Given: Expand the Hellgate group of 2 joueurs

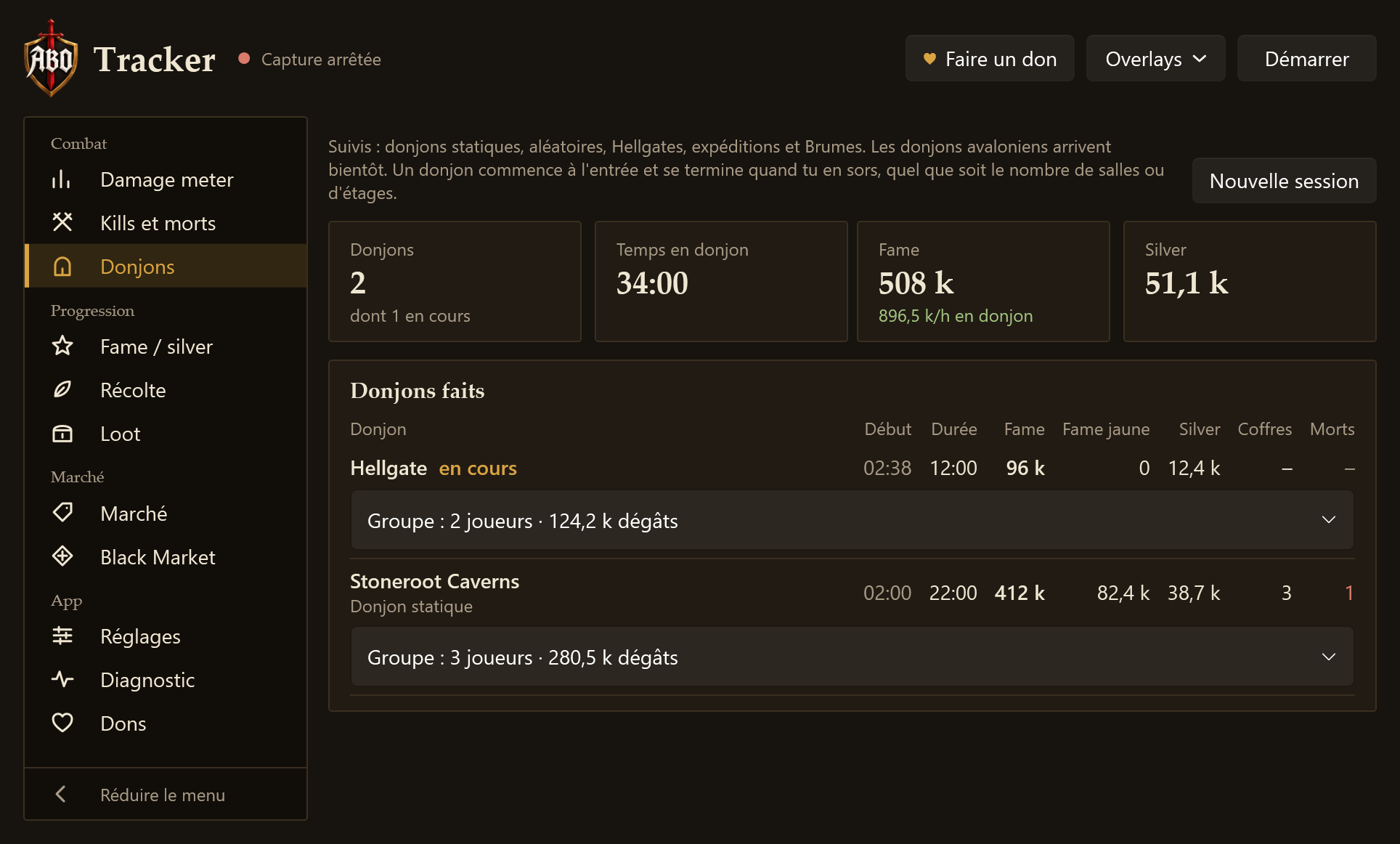Looking at the screenshot, I should [x=852, y=520].
